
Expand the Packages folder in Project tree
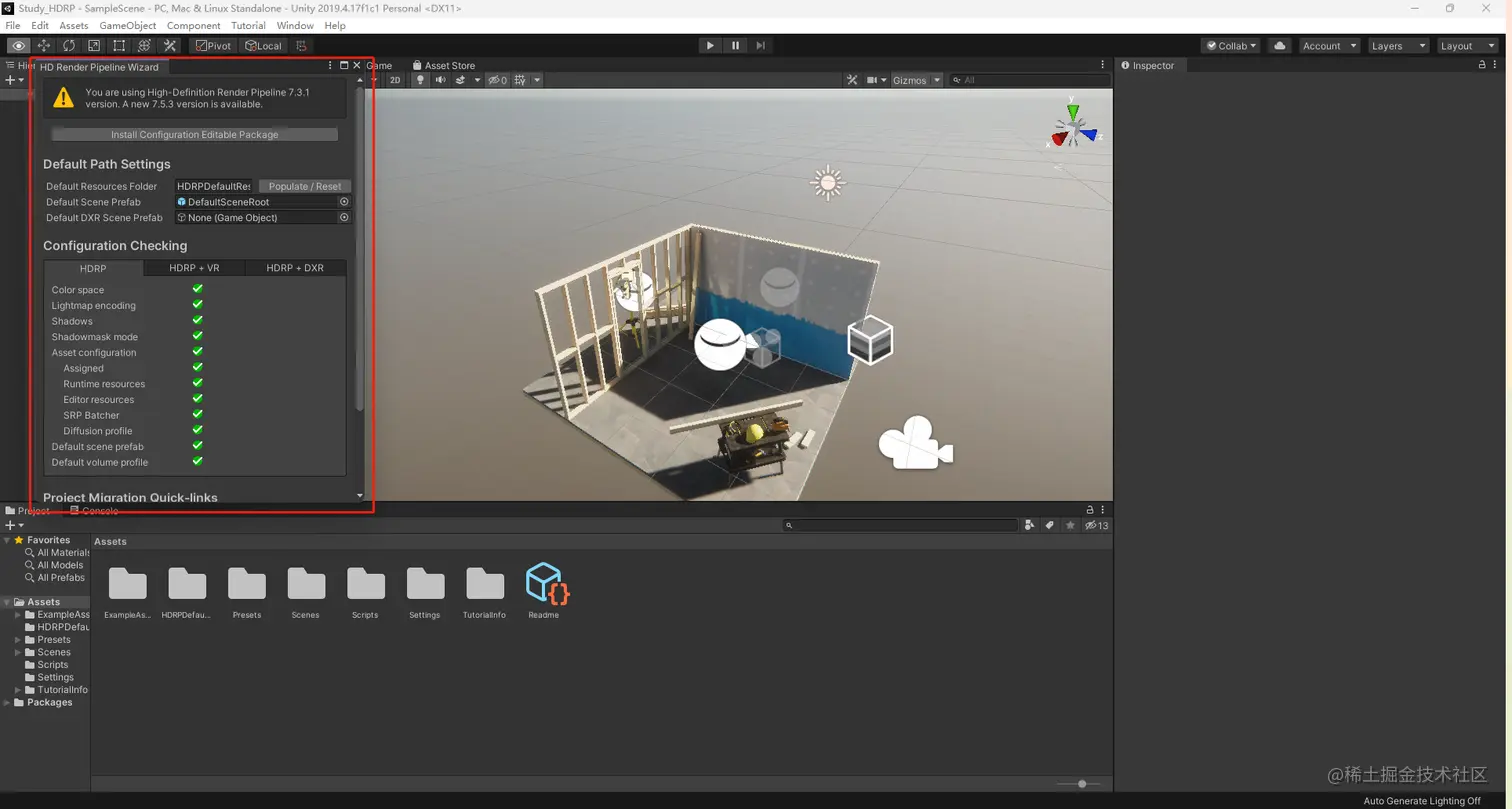(x=7, y=702)
